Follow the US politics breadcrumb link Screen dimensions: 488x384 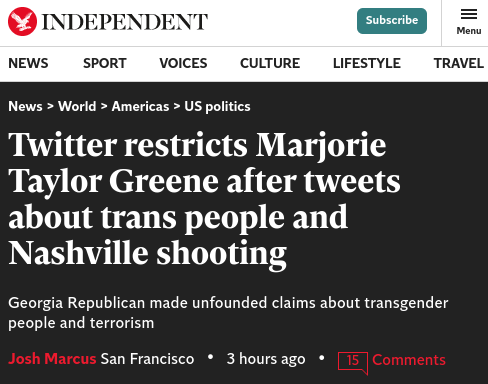point(217,107)
